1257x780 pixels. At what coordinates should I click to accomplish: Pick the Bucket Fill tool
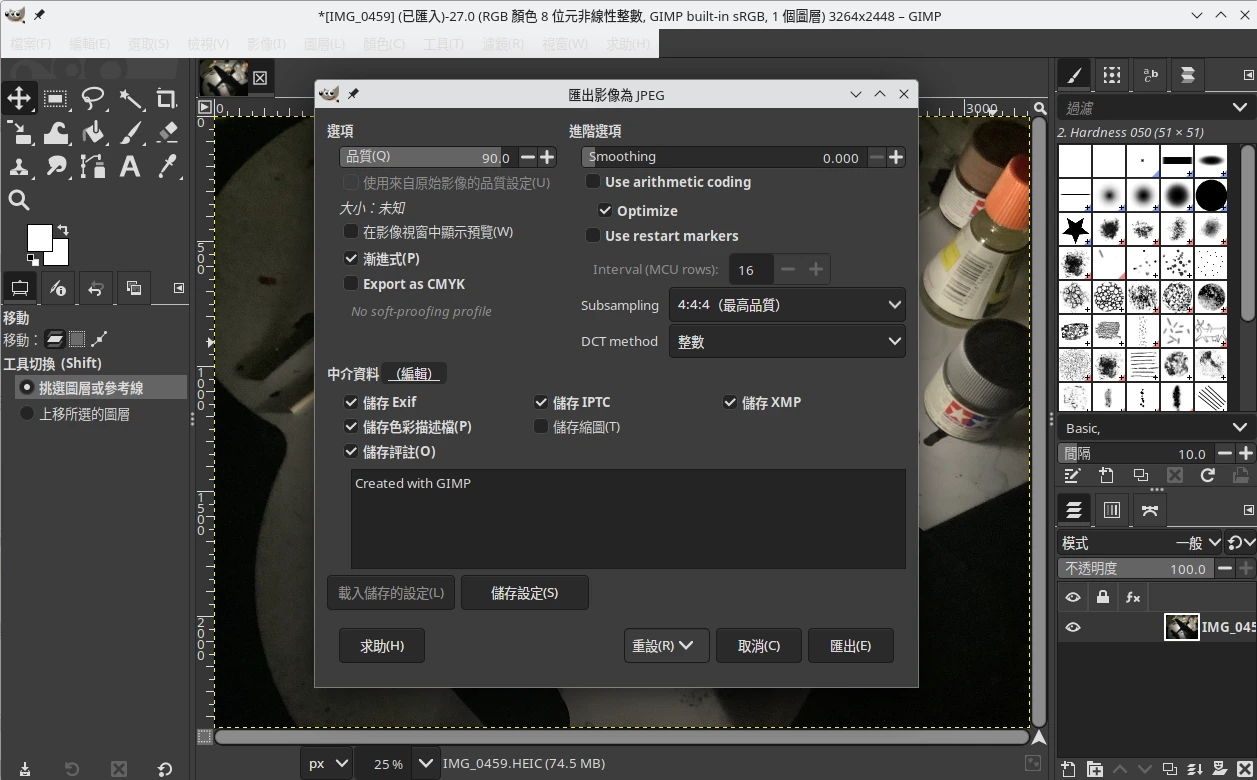coord(93,133)
